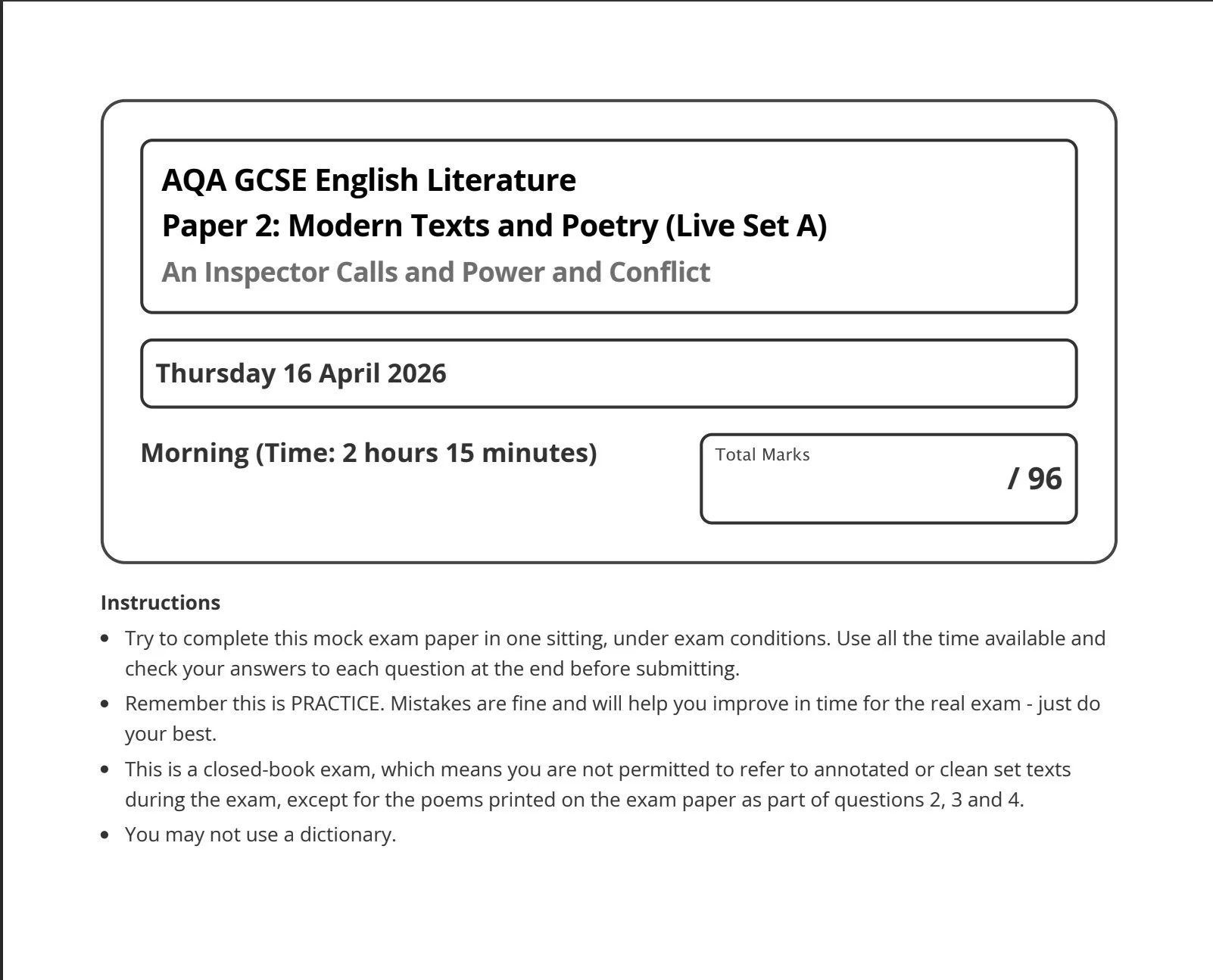Click 'You may not use a dictionary' line
This screenshot has width=1213, height=980.
pos(260,835)
